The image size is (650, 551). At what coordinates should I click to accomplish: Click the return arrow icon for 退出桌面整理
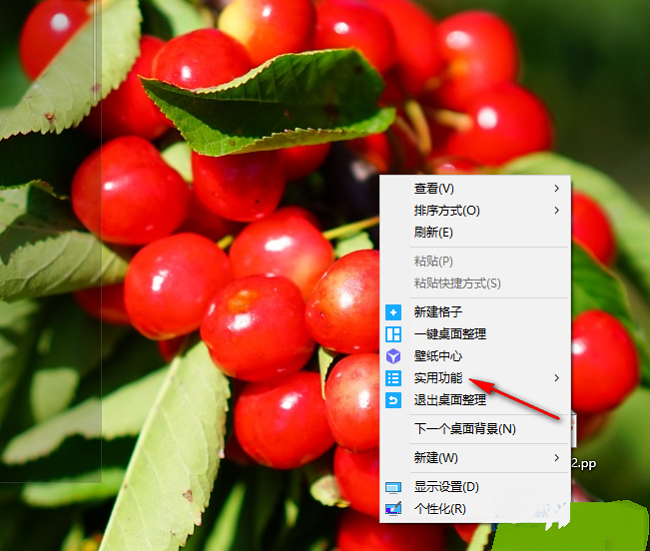(393, 400)
